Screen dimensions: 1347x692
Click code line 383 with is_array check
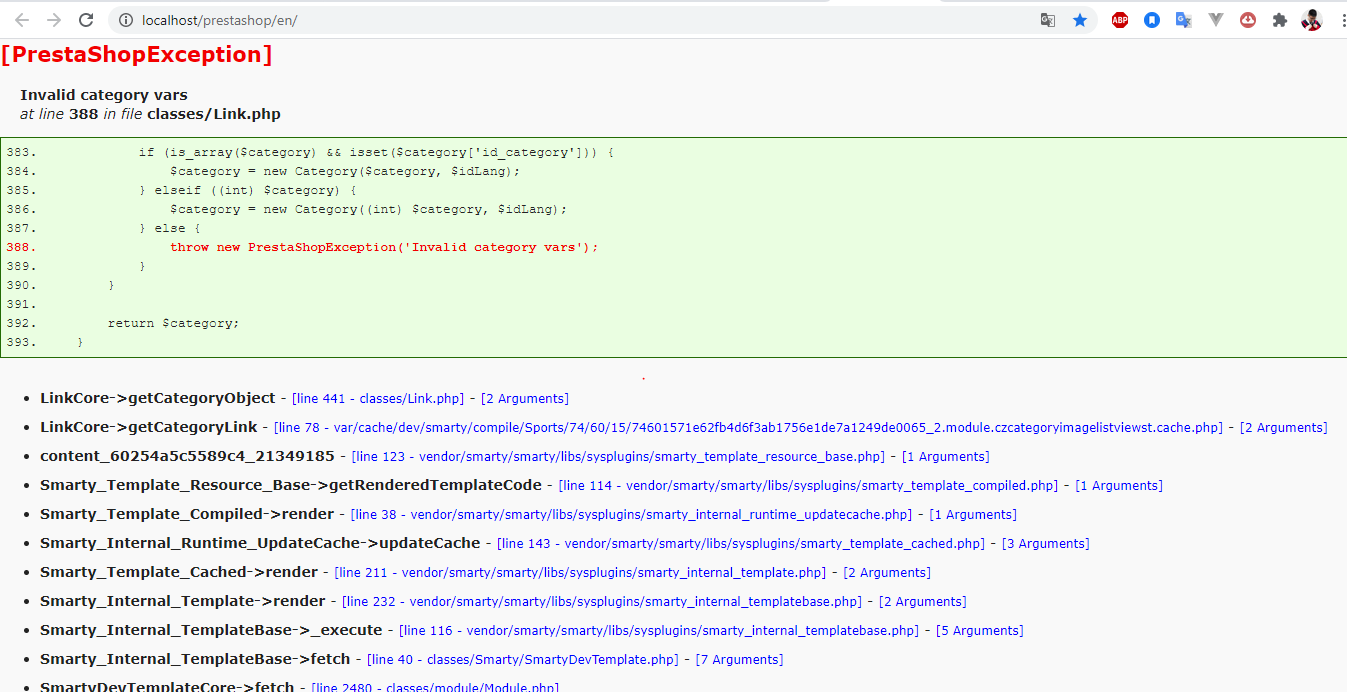point(376,152)
